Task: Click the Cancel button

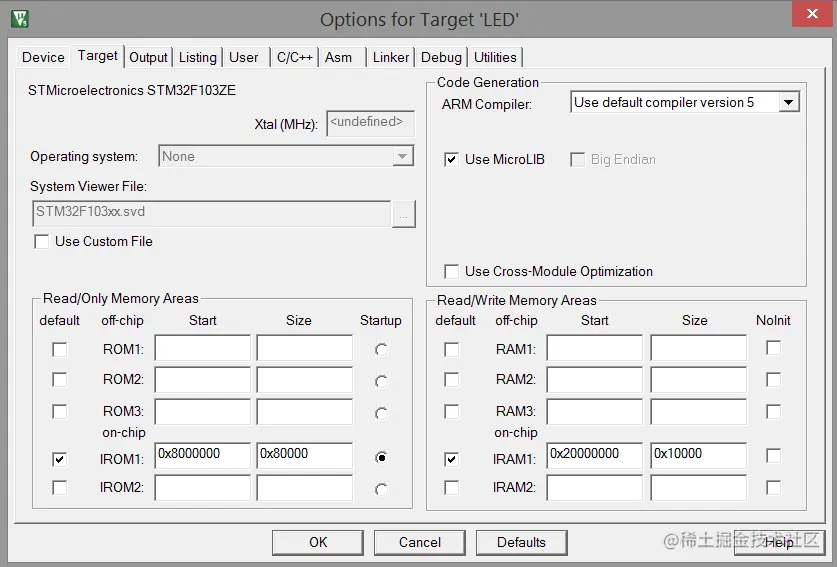Action: (420, 542)
